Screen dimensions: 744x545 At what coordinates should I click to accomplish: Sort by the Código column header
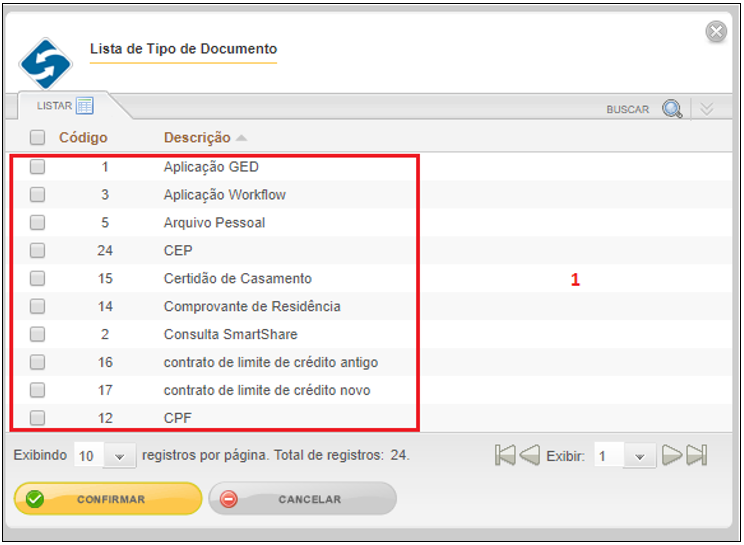pos(83,138)
